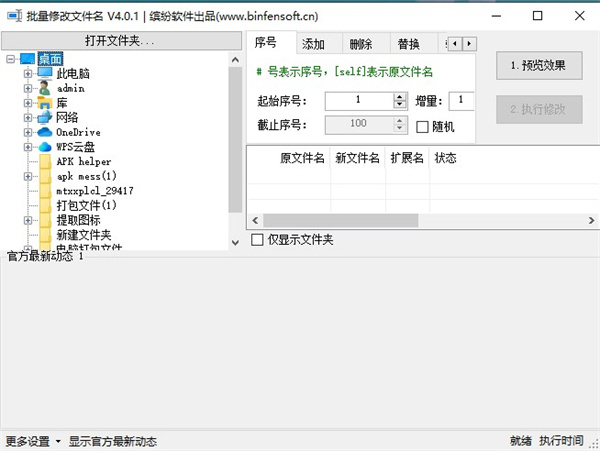Click the OneDrive cloud icon
The width and height of the screenshot is (600, 451).
click(x=45, y=132)
